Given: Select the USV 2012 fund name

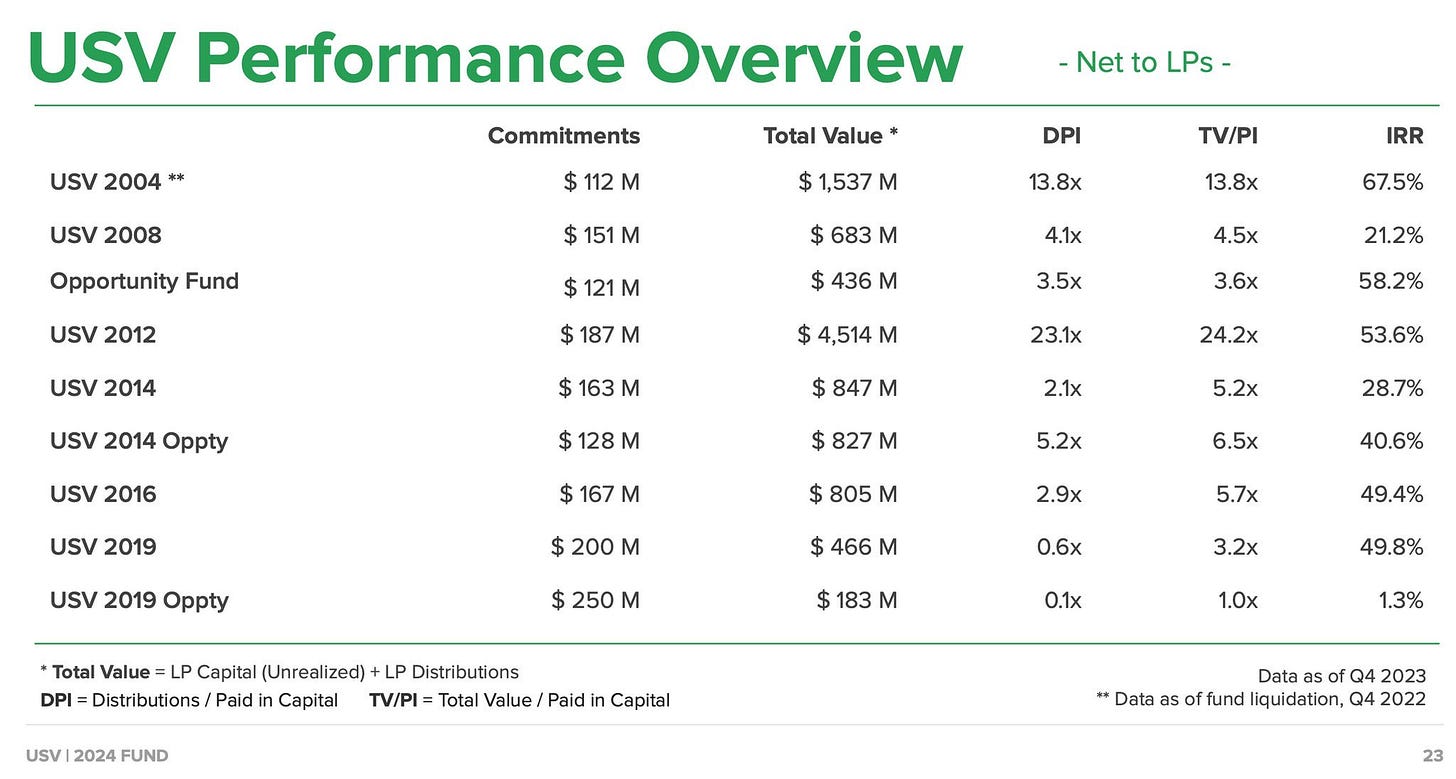Looking at the screenshot, I should click(103, 334).
